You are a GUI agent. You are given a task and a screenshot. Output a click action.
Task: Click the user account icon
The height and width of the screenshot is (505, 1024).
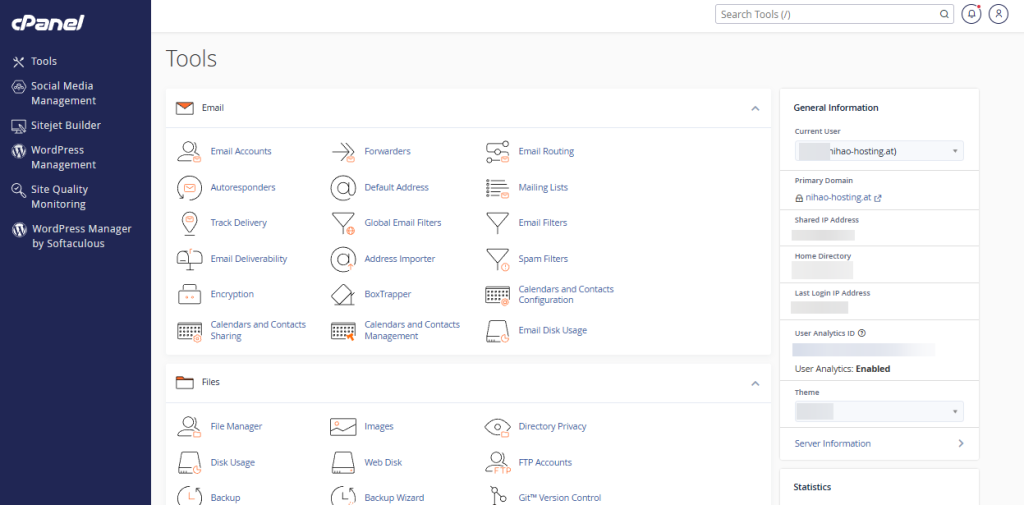point(997,15)
